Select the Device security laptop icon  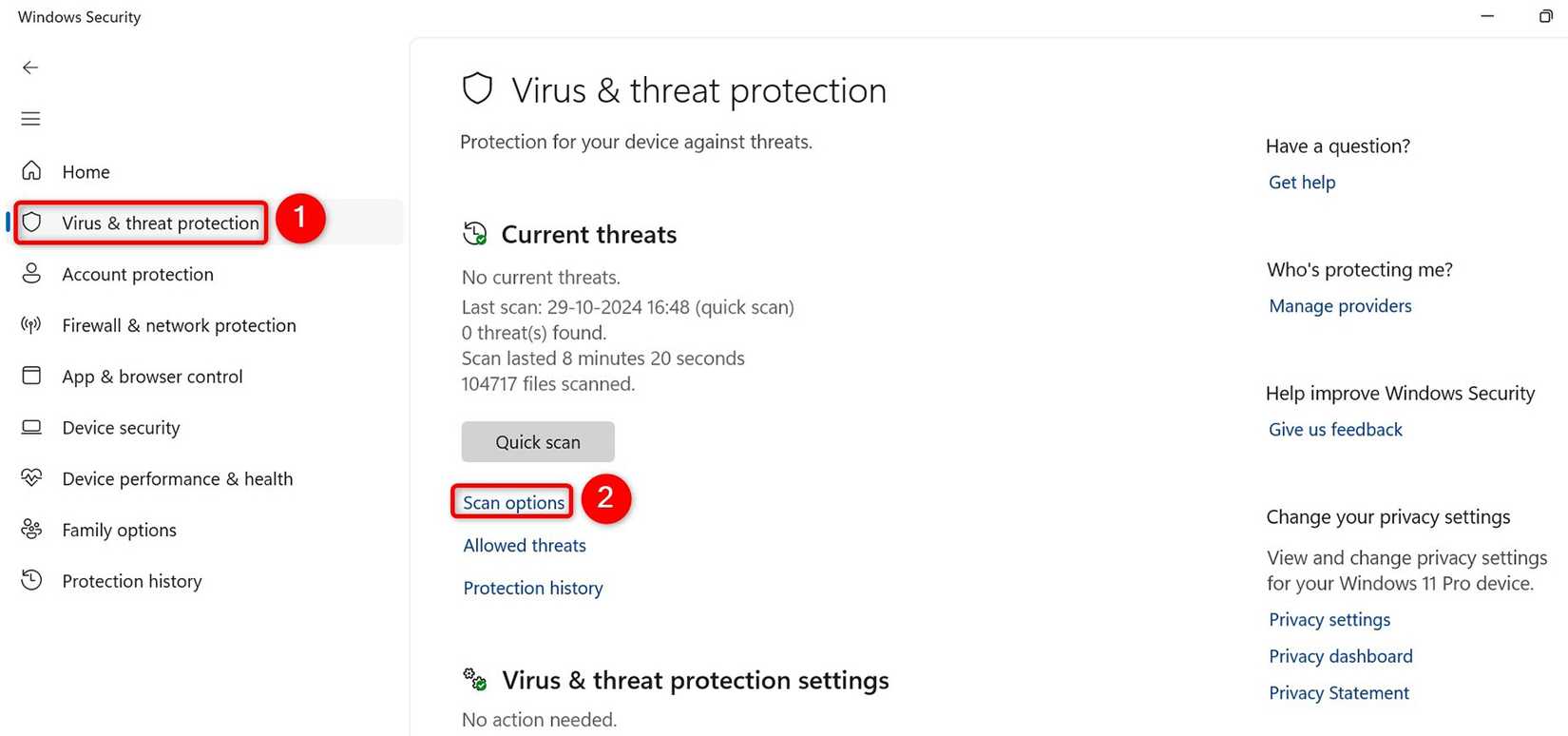coord(31,427)
